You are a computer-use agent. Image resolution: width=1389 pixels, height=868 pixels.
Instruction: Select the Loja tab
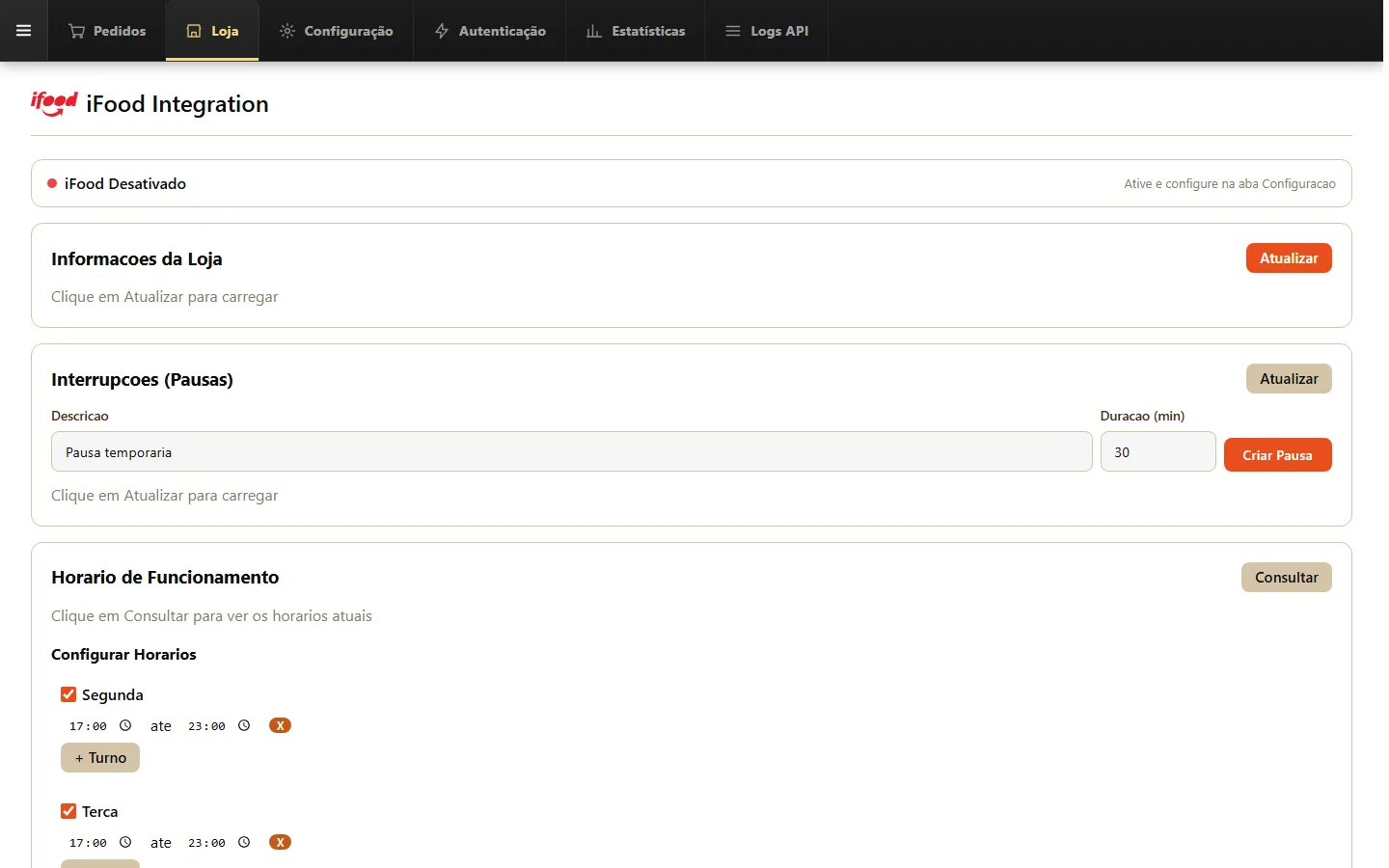pyautogui.click(x=212, y=31)
